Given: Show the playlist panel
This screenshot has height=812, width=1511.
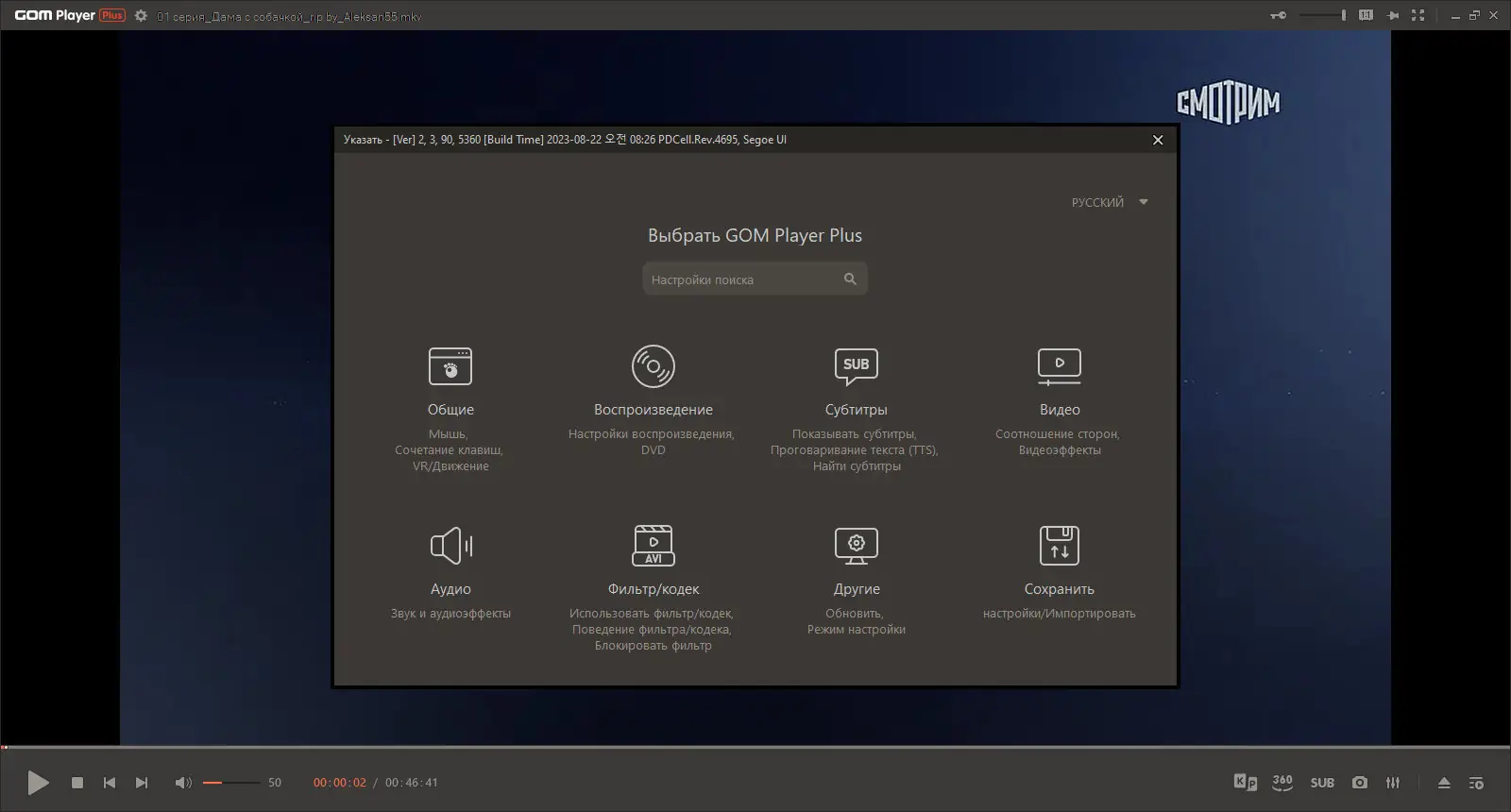Looking at the screenshot, I should pos(1476,782).
